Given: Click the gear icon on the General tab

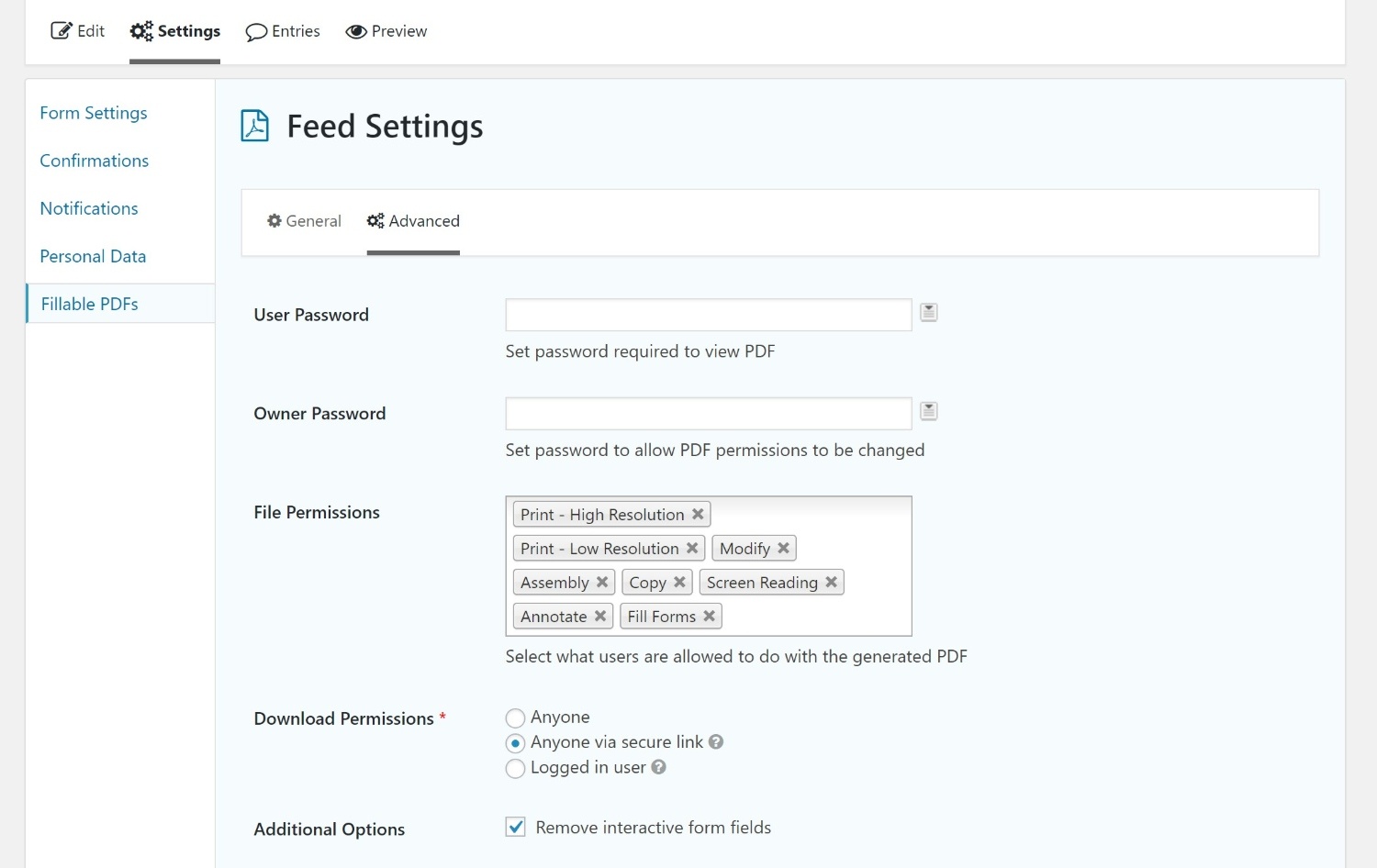Looking at the screenshot, I should pyautogui.click(x=274, y=220).
